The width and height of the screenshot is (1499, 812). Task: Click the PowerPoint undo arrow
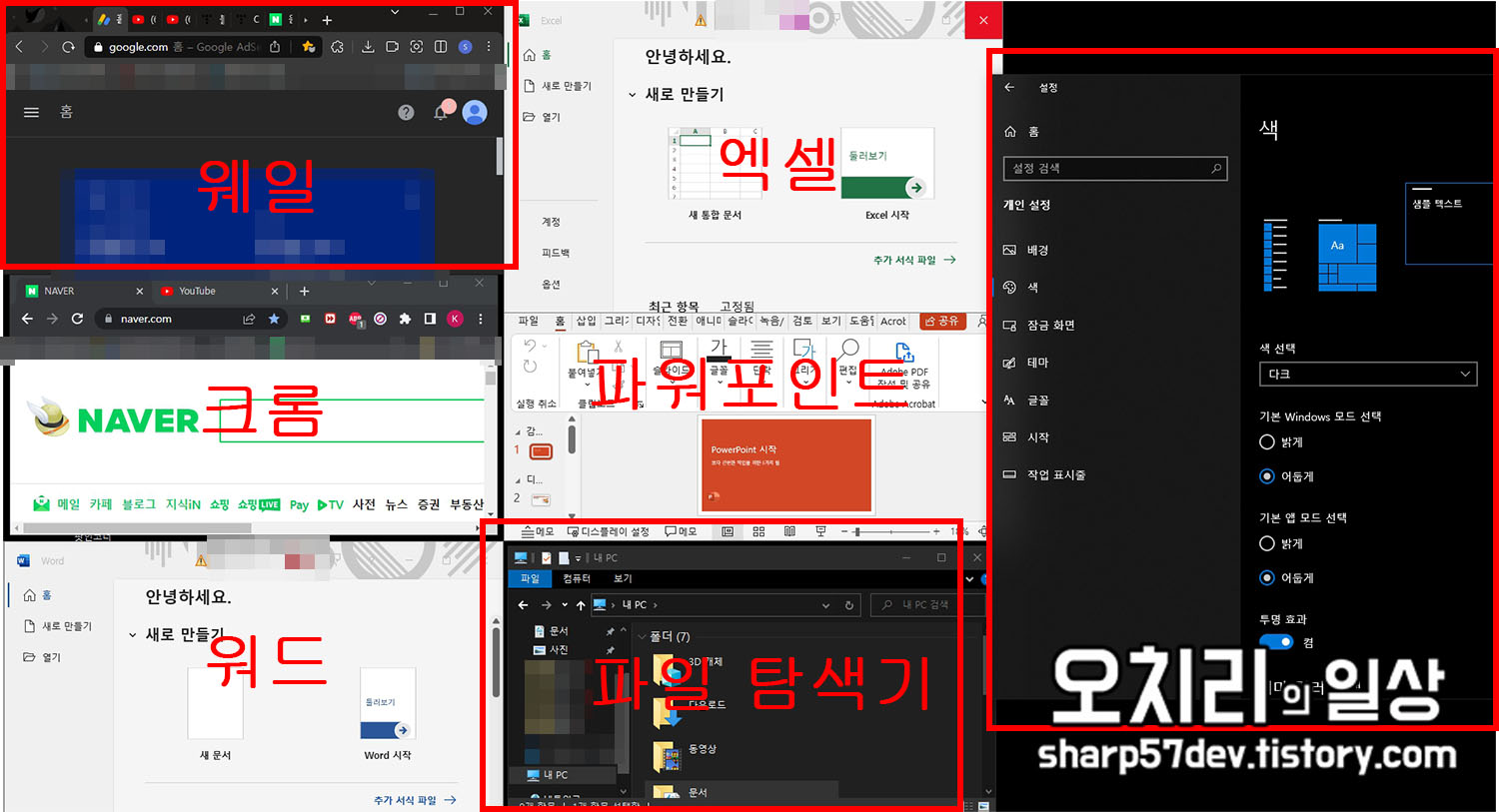pos(530,346)
